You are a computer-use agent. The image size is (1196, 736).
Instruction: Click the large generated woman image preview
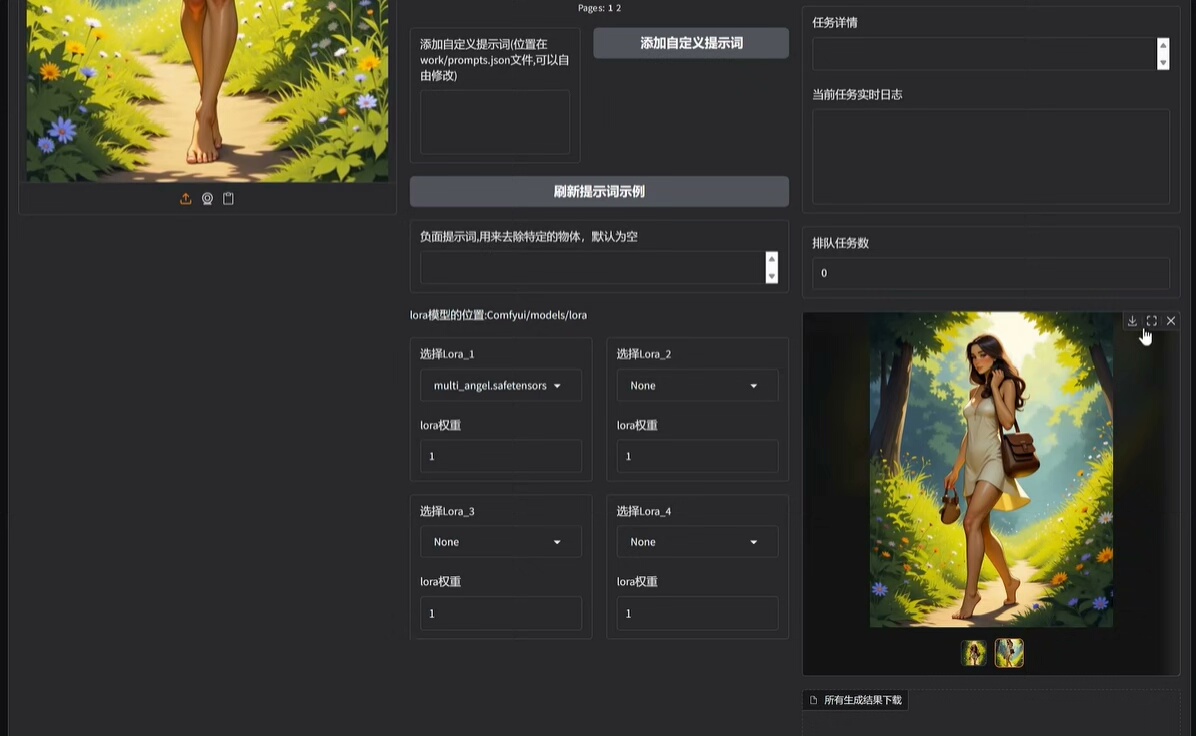tap(991, 470)
